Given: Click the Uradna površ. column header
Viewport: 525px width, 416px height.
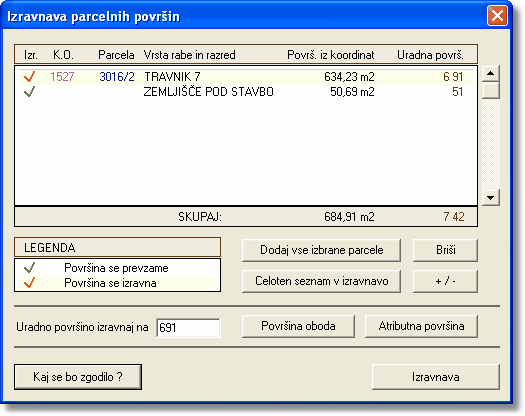Looking at the screenshot, I should click(430, 55).
